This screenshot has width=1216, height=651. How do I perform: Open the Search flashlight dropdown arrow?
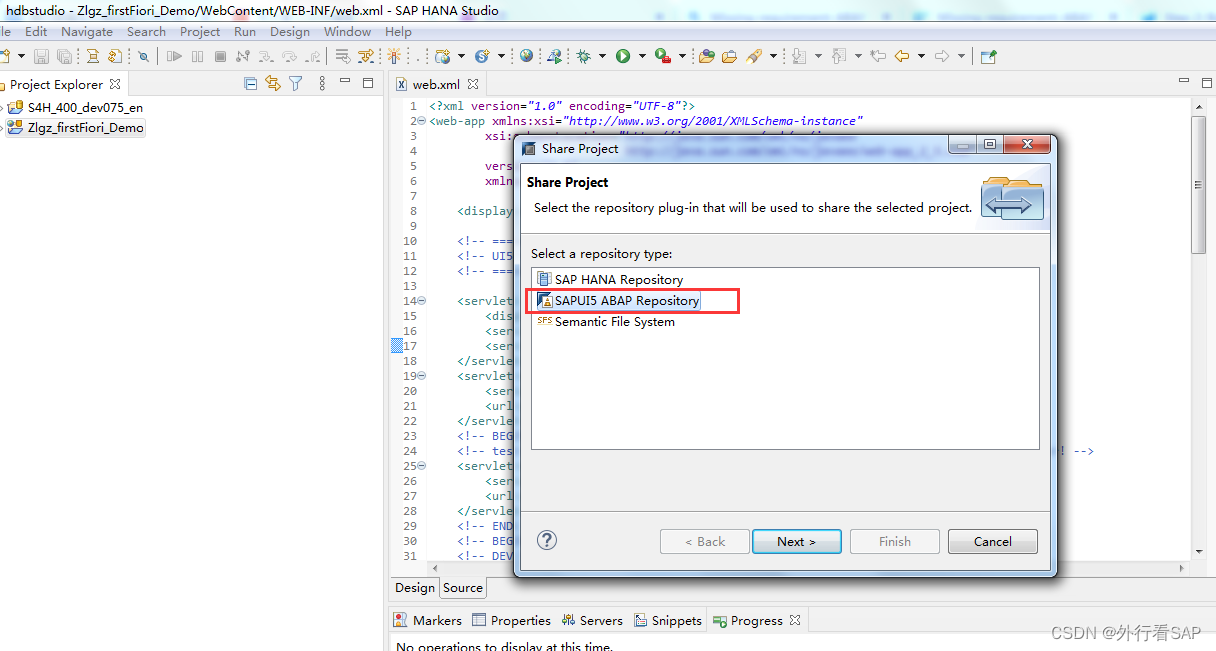click(773, 57)
